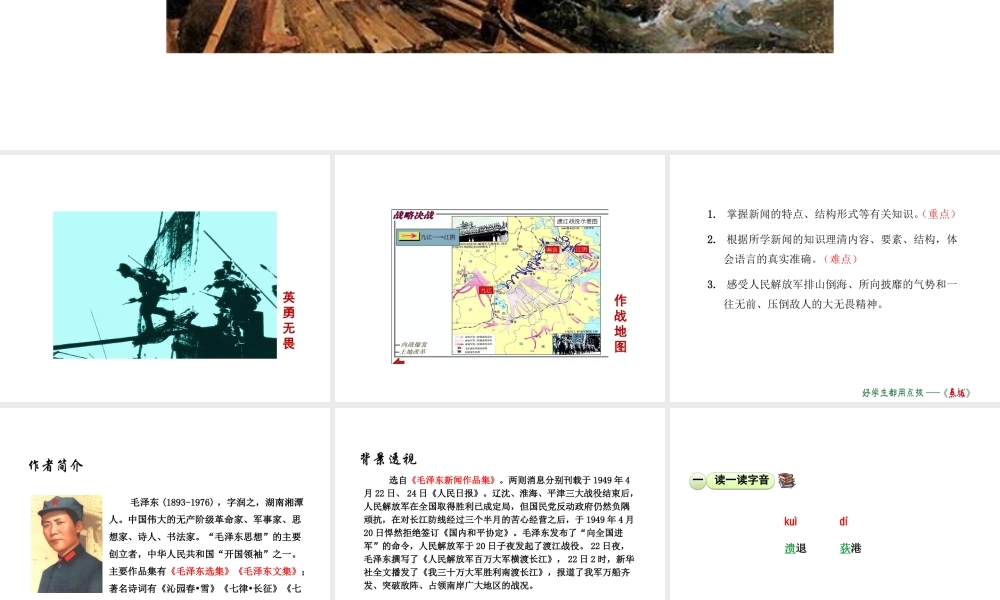Click the red 《毛泽东新闻作品集》 link

(x=453, y=480)
